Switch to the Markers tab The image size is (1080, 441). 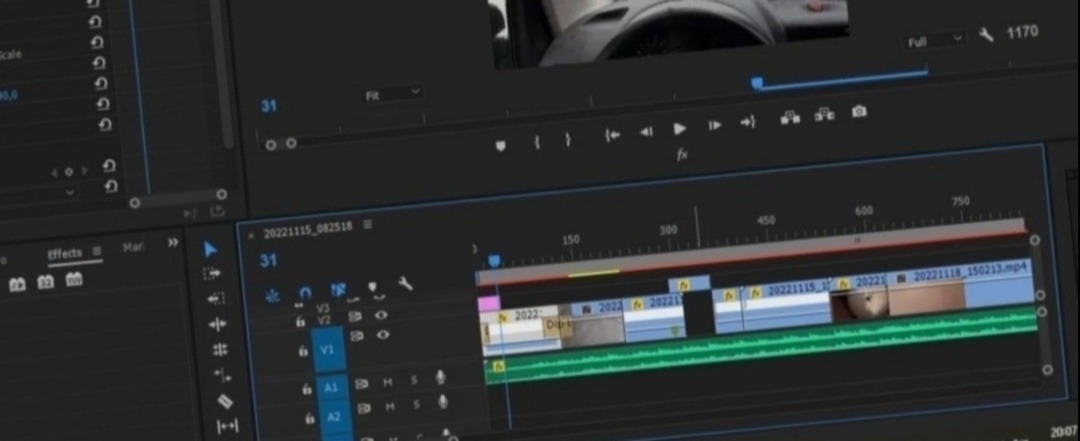133,247
